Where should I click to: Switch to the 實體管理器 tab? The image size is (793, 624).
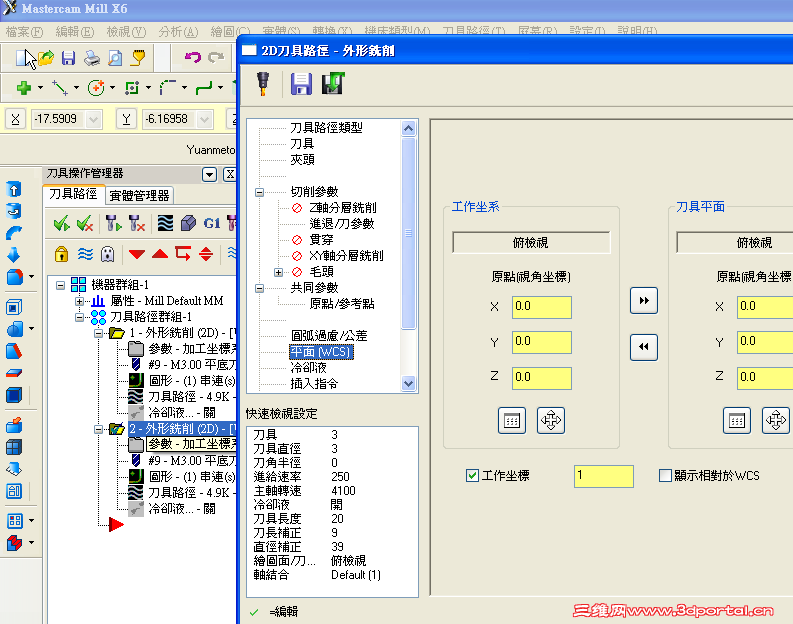coord(139,195)
